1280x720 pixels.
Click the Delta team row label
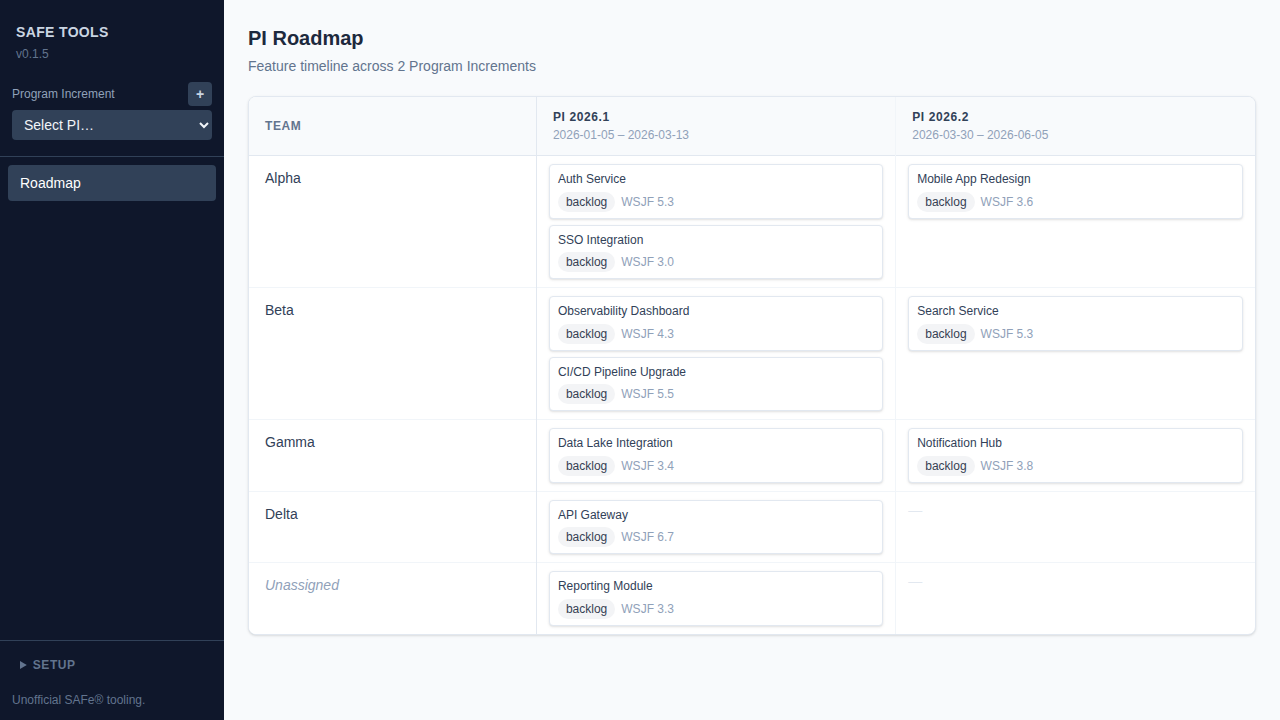click(281, 514)
